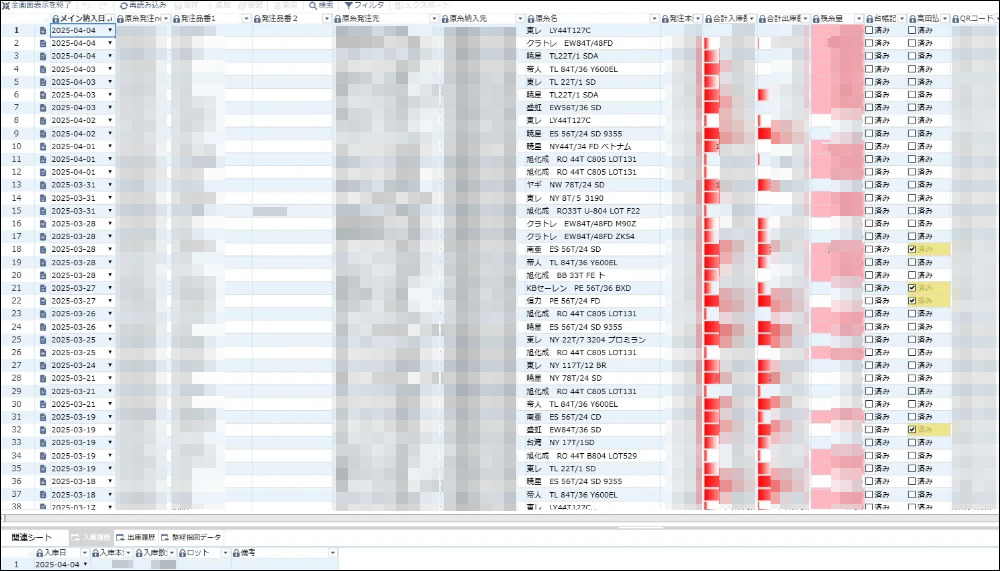Image resolution: width=1000 pixels, height=571 pixels.
Task: Sort by メイン納入日 column header
Action: point(82,19)
